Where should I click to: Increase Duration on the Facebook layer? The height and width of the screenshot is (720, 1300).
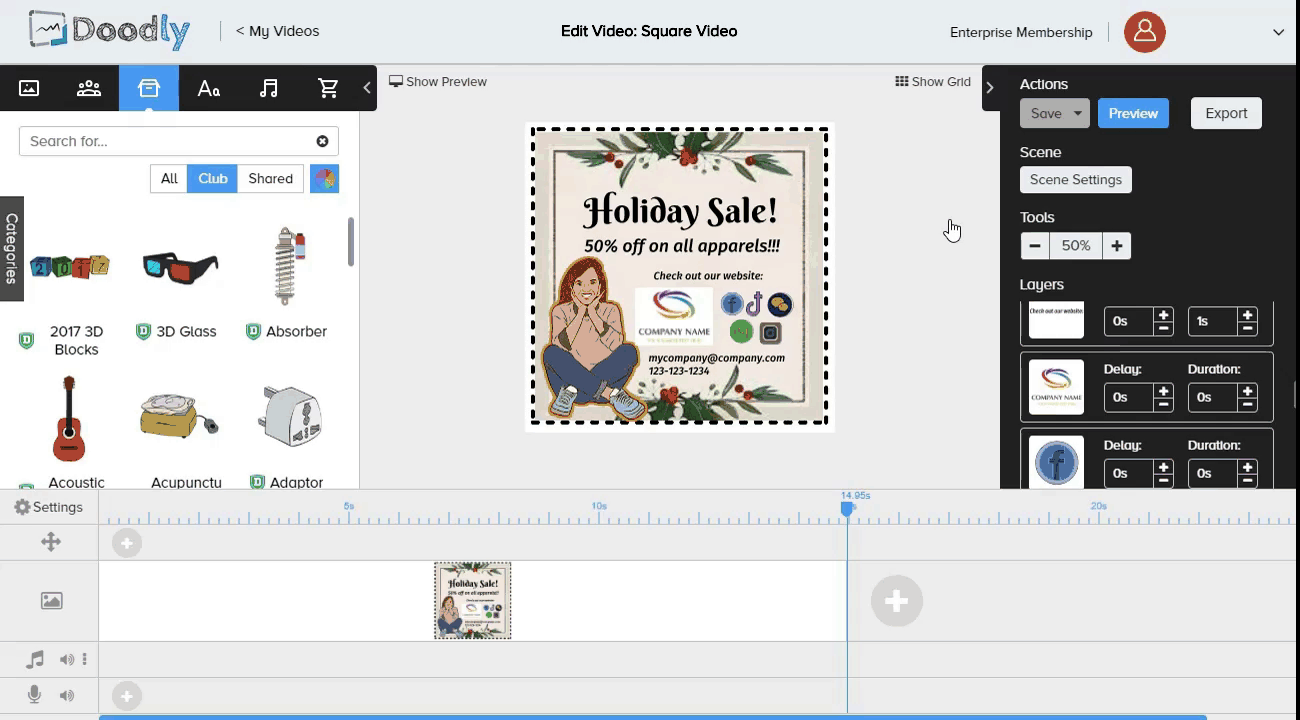[x=1247, y=467]
